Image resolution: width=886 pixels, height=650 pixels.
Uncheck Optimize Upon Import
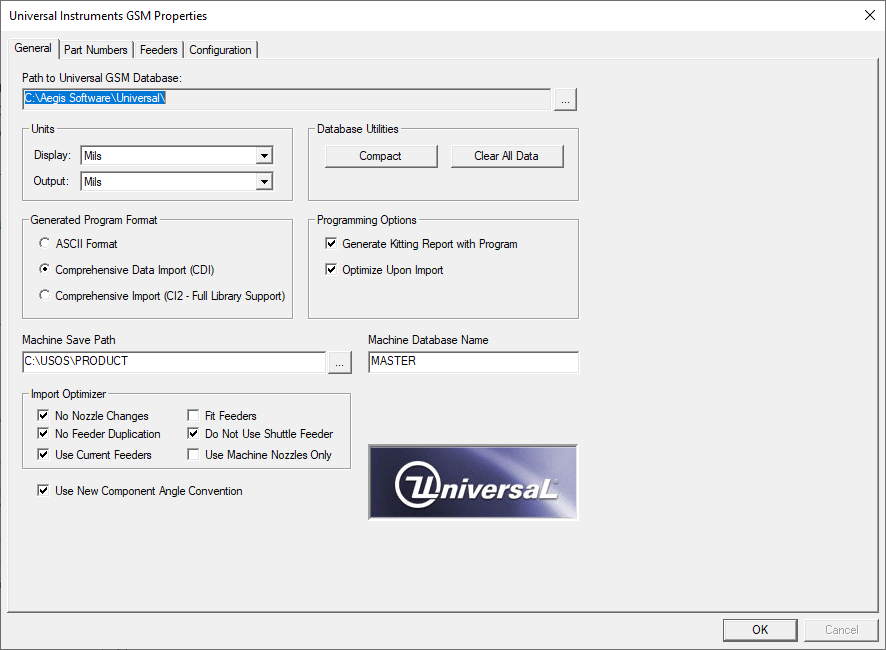point(329,269)
